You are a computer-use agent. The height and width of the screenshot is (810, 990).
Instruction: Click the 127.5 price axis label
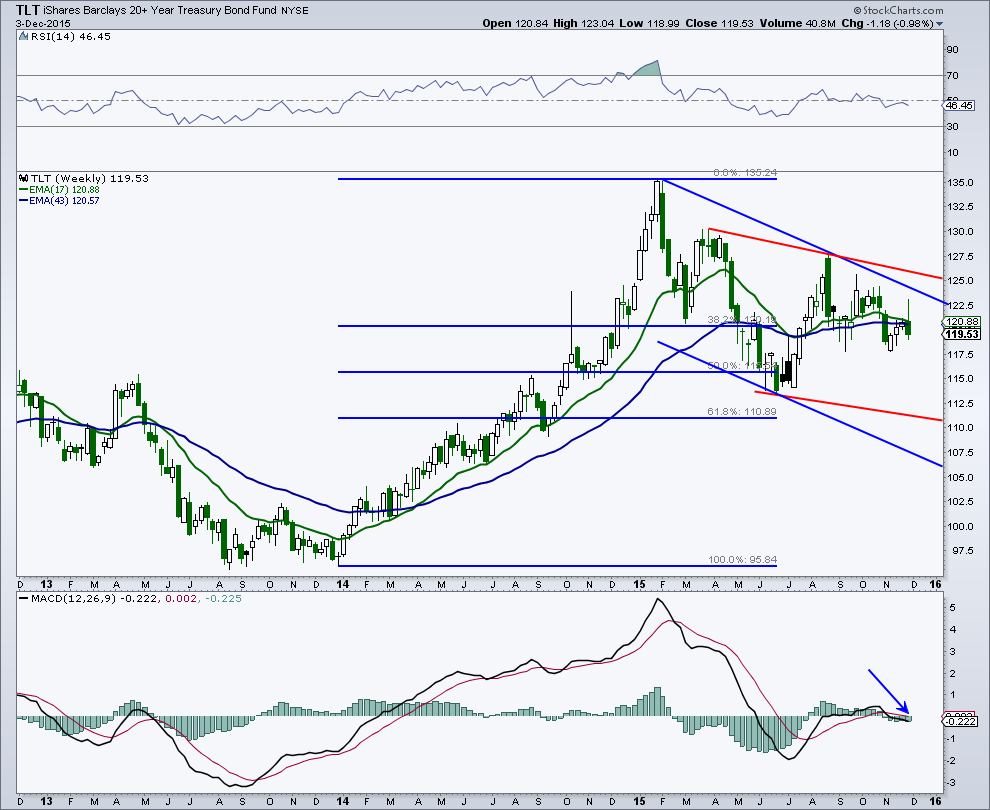click(x=960, y=256)
